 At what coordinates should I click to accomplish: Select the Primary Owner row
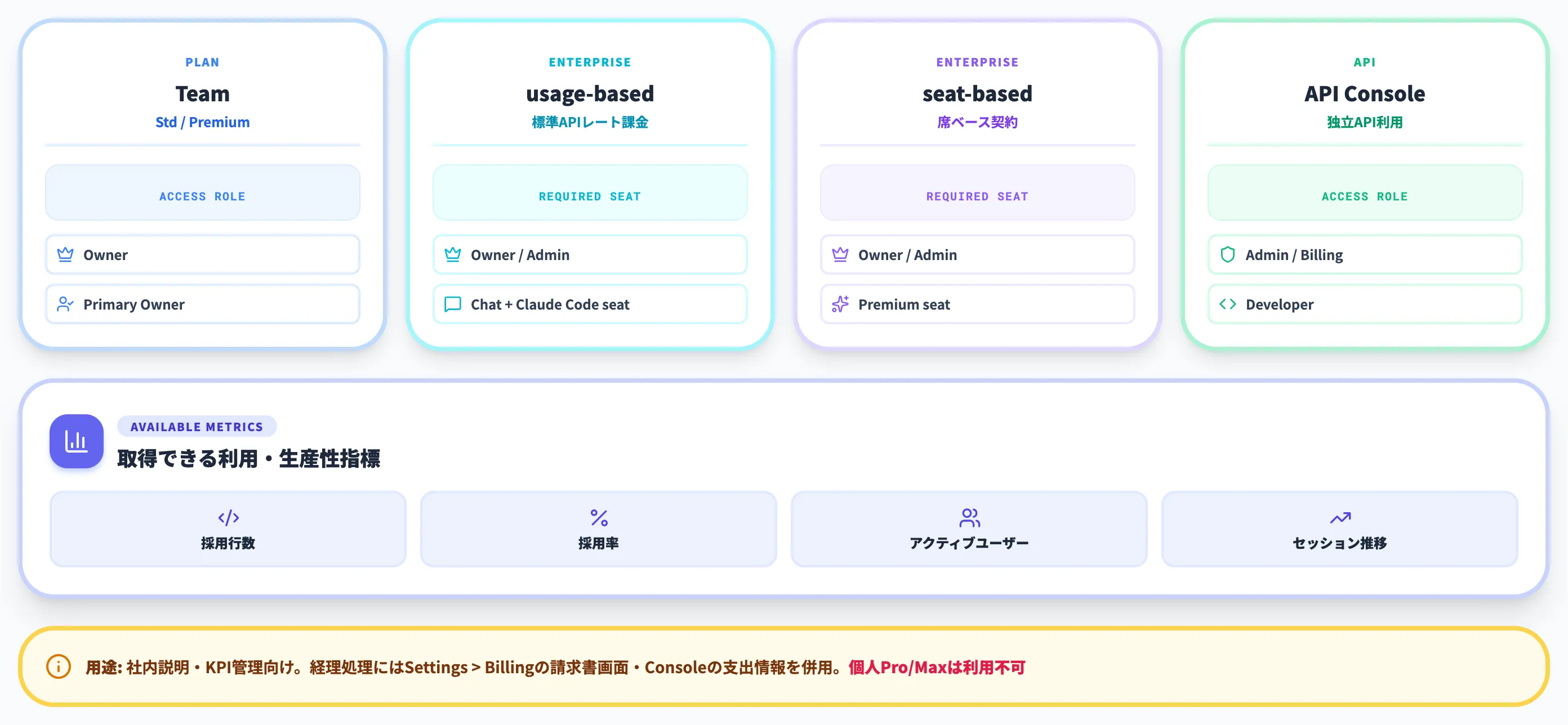tap(203, 303)
